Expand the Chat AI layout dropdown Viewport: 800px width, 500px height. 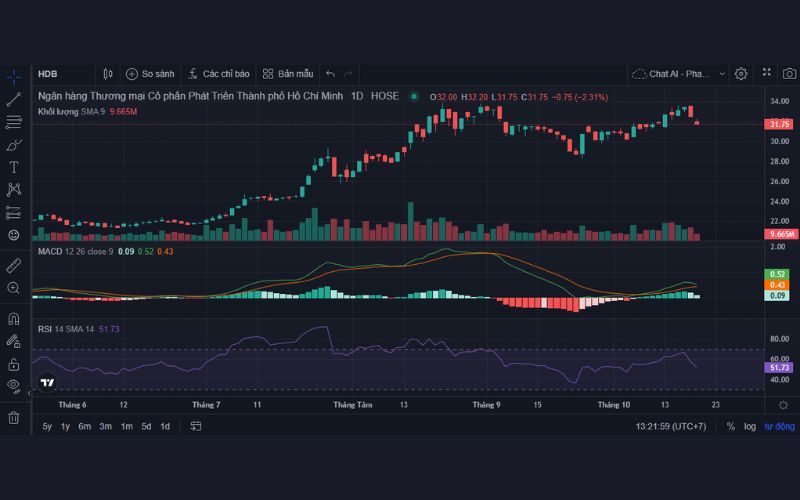click(677, 74)
